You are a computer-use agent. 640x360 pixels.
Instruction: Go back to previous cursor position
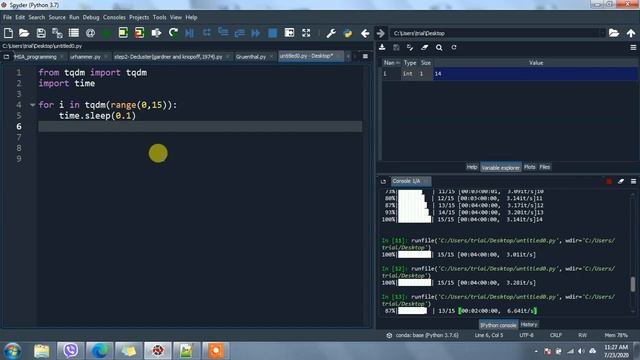coord(365,33)
